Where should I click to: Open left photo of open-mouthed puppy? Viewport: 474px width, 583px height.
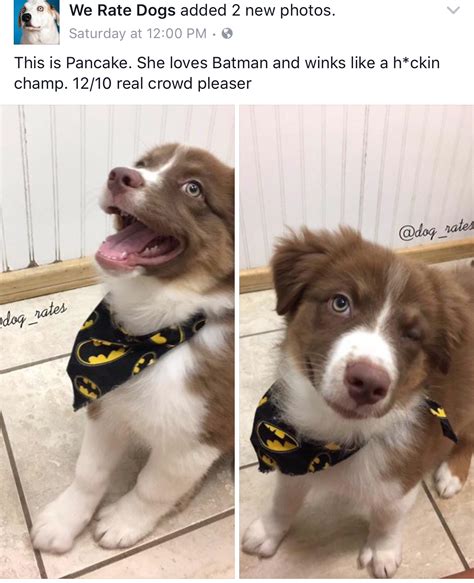[x=117, y=341]
